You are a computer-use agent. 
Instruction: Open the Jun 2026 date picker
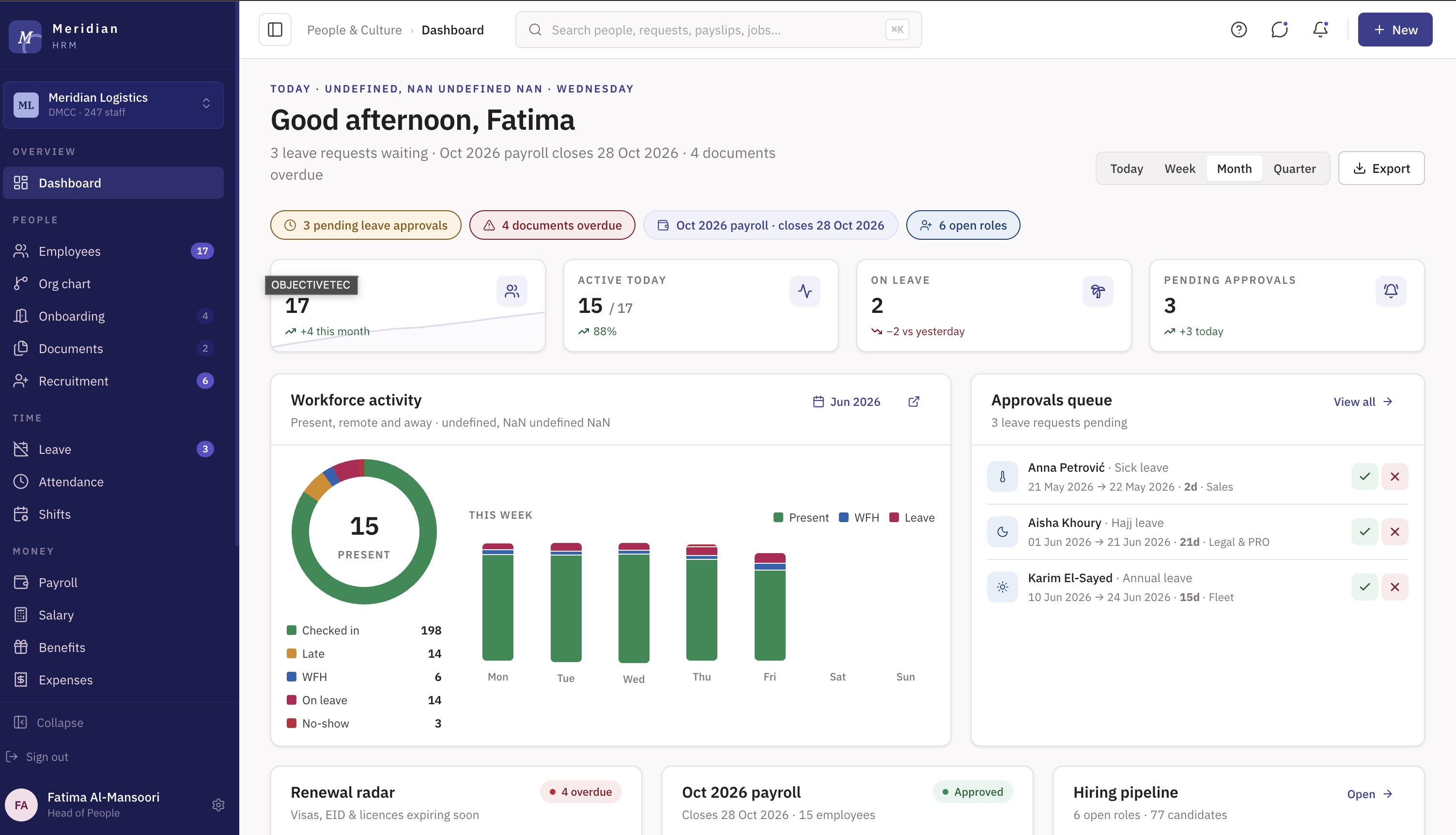[x=846, y=402]
